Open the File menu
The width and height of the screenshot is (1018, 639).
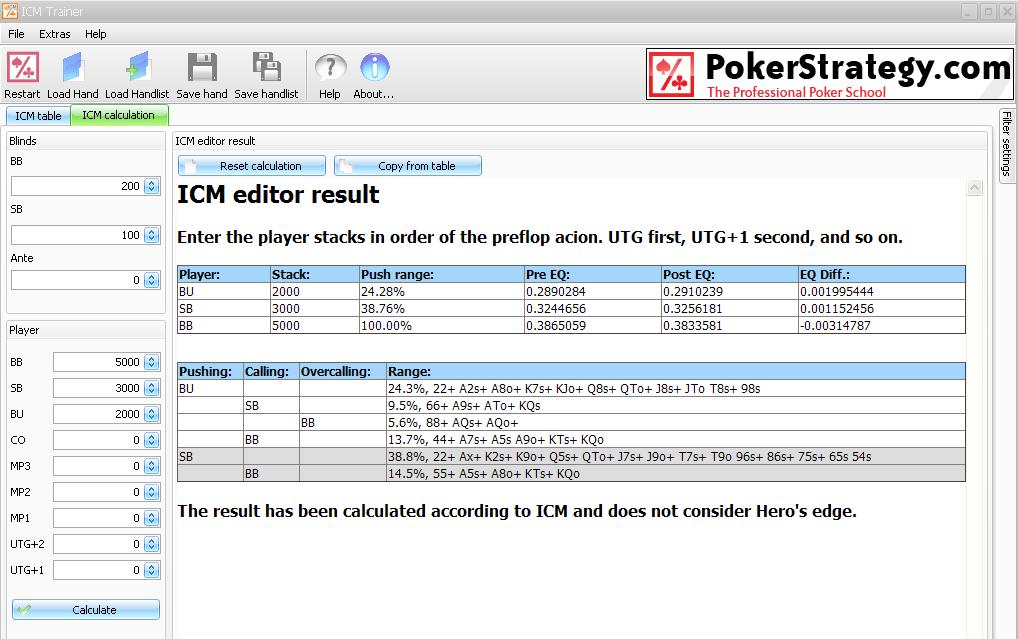point(16,34)
